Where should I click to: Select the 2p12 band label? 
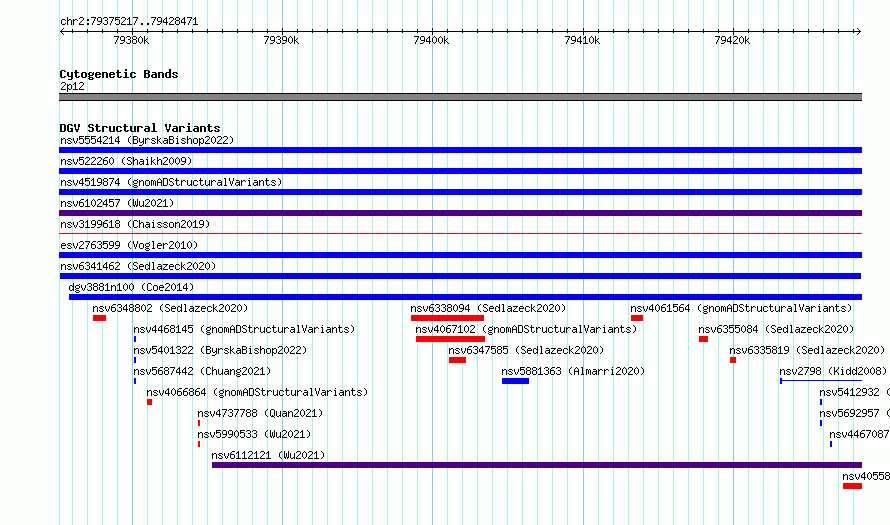click(x=72, y=86)
